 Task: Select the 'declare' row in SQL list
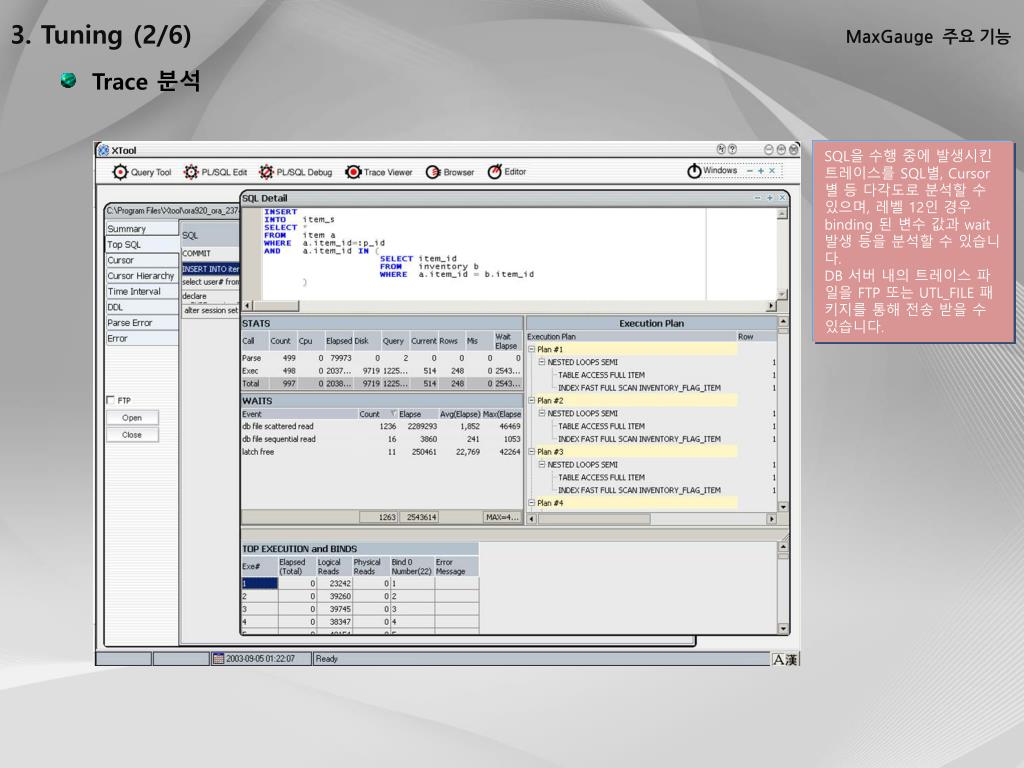point(210,296)
